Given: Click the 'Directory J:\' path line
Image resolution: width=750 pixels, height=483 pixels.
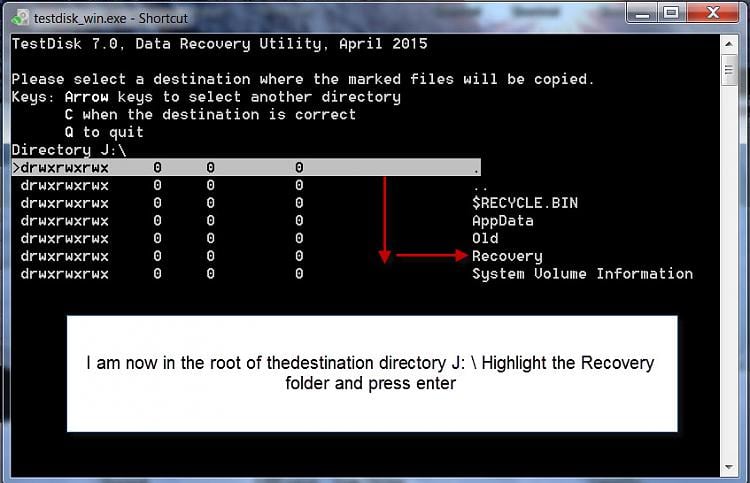Looking at the screenshot, I should 69,150.
